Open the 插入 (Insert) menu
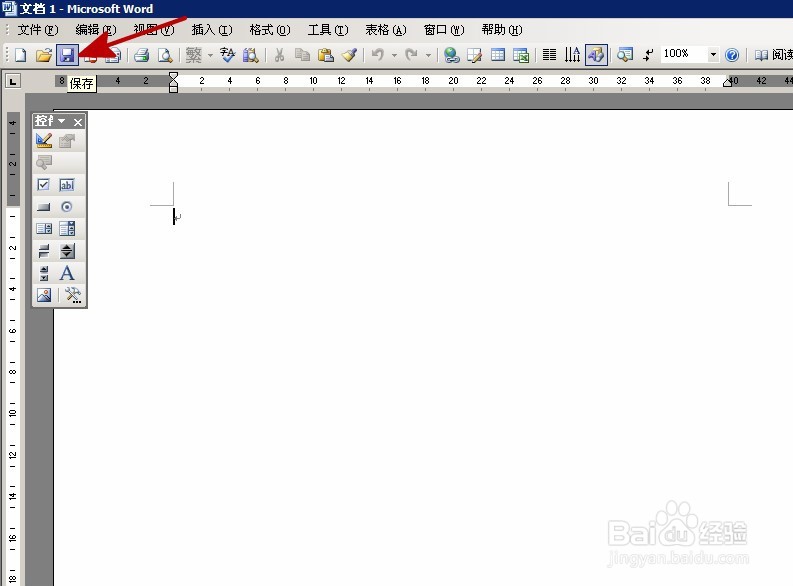The width and height of the screenshot is (793, 586). pos(212,30)
